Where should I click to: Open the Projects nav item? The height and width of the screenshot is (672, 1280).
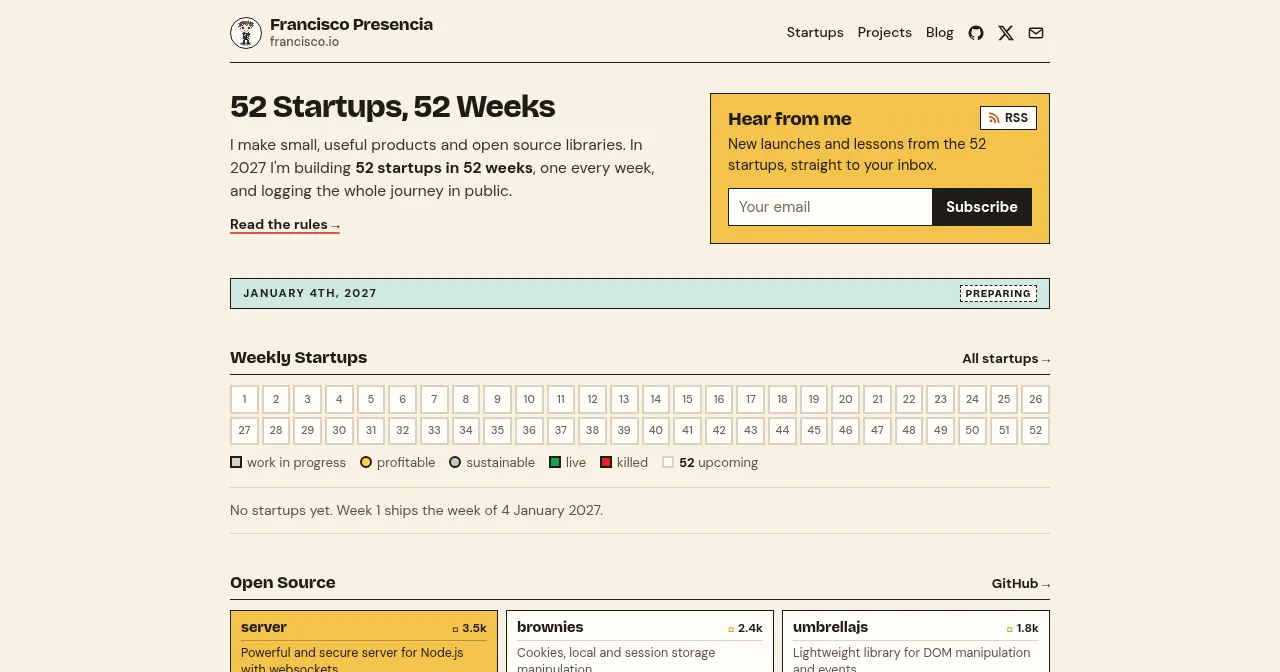click(x=885, y=33)
